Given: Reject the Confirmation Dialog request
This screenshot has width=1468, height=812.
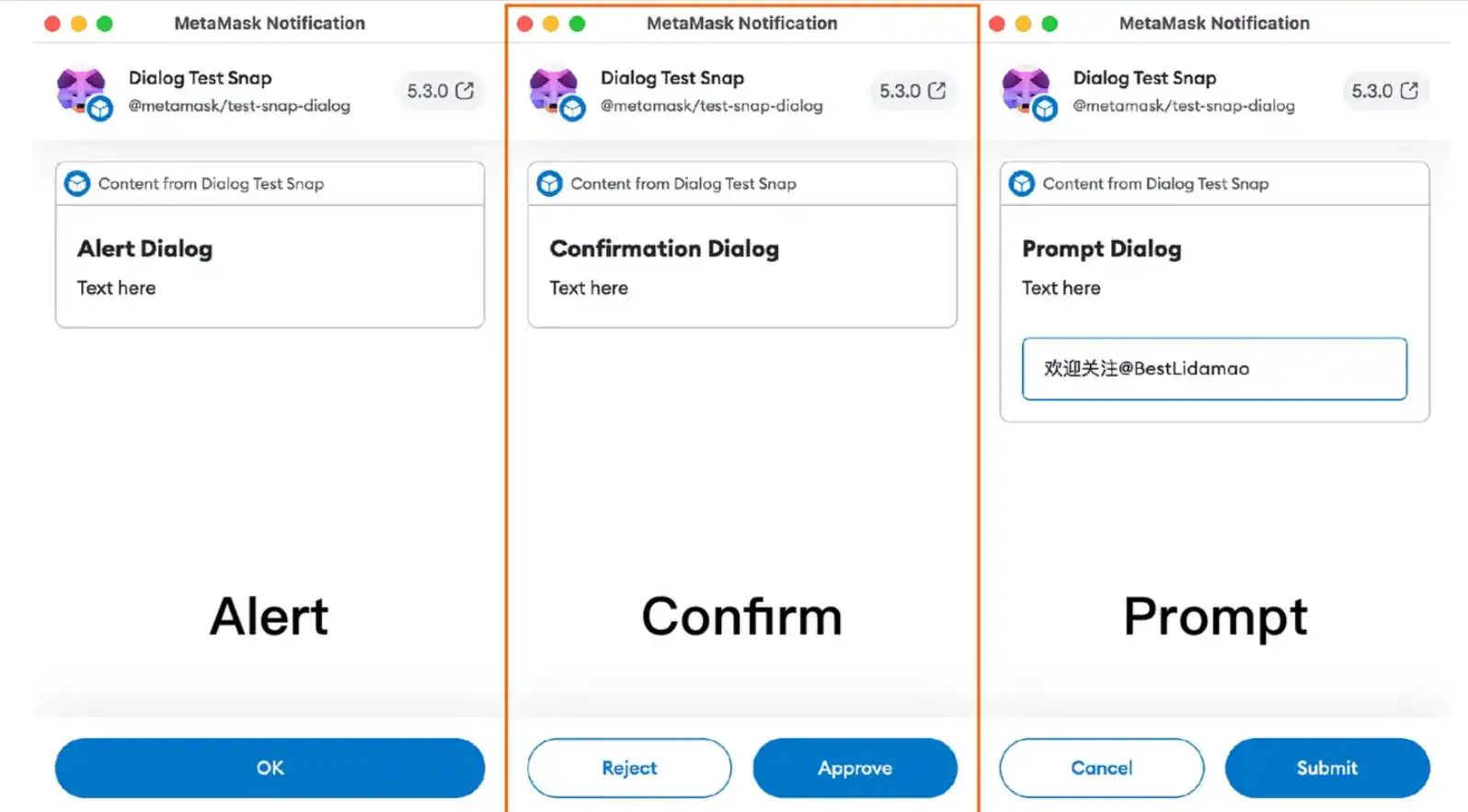Looking at the screenshot, I should (x=629, y=768).
